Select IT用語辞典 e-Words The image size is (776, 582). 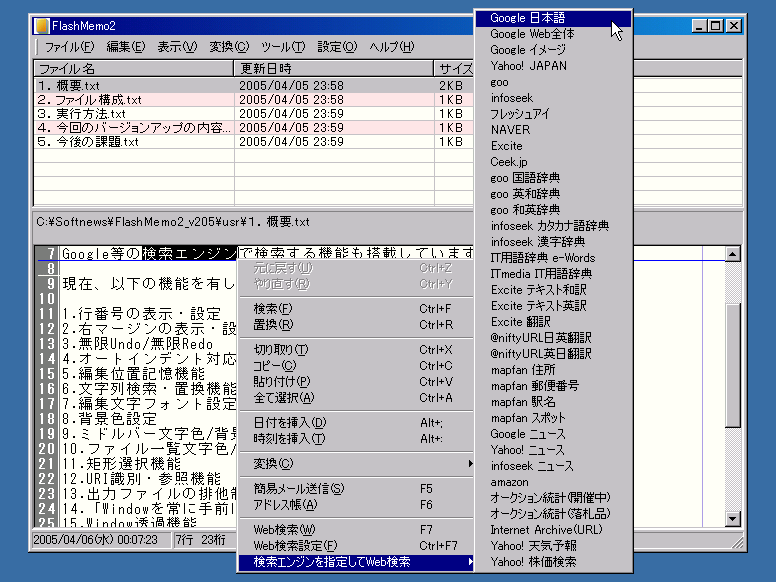coord(553,258)
